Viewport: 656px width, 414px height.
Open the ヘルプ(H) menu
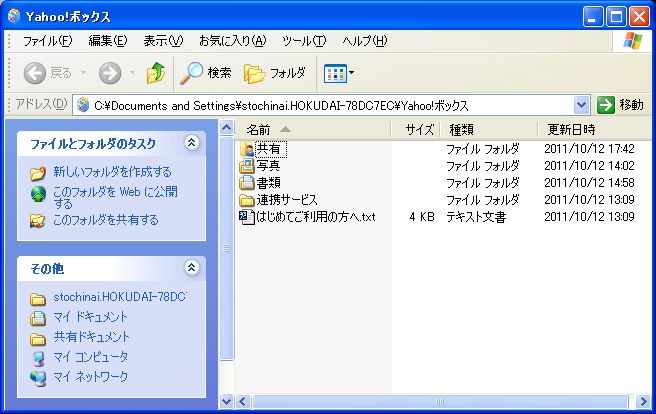click(364, 41)
